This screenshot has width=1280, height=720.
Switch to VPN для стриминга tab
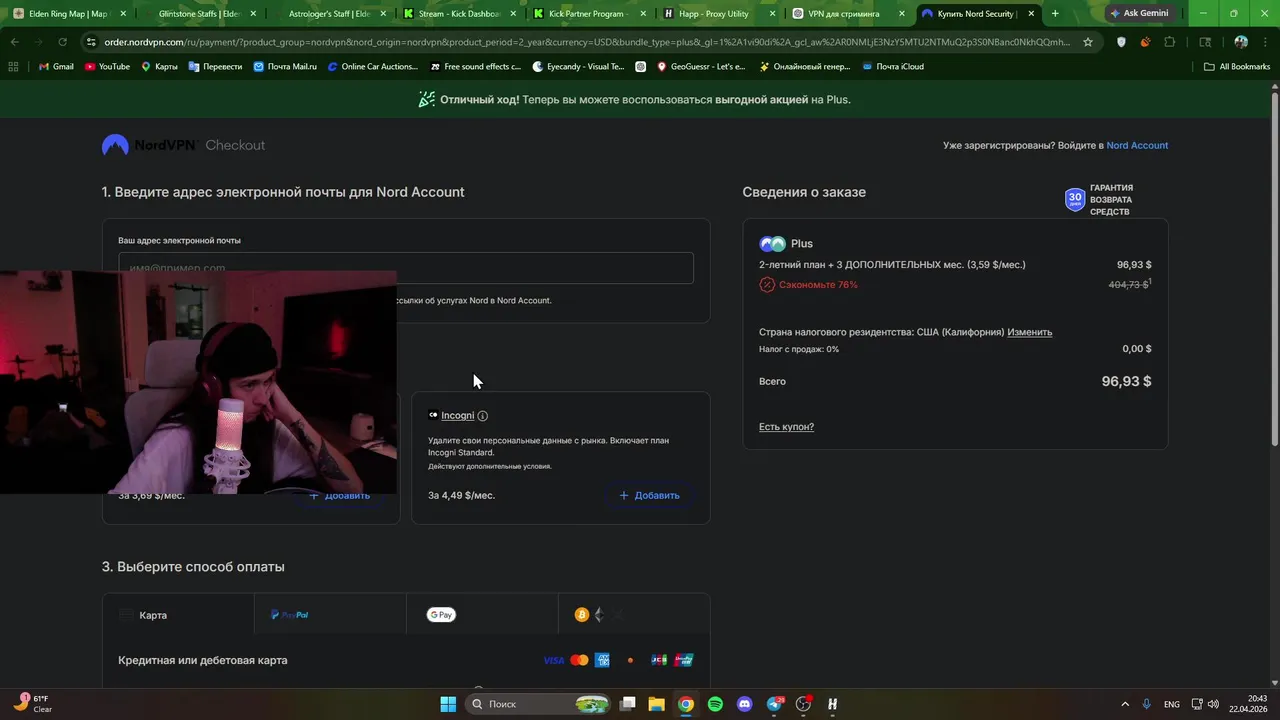pos(850,14)
